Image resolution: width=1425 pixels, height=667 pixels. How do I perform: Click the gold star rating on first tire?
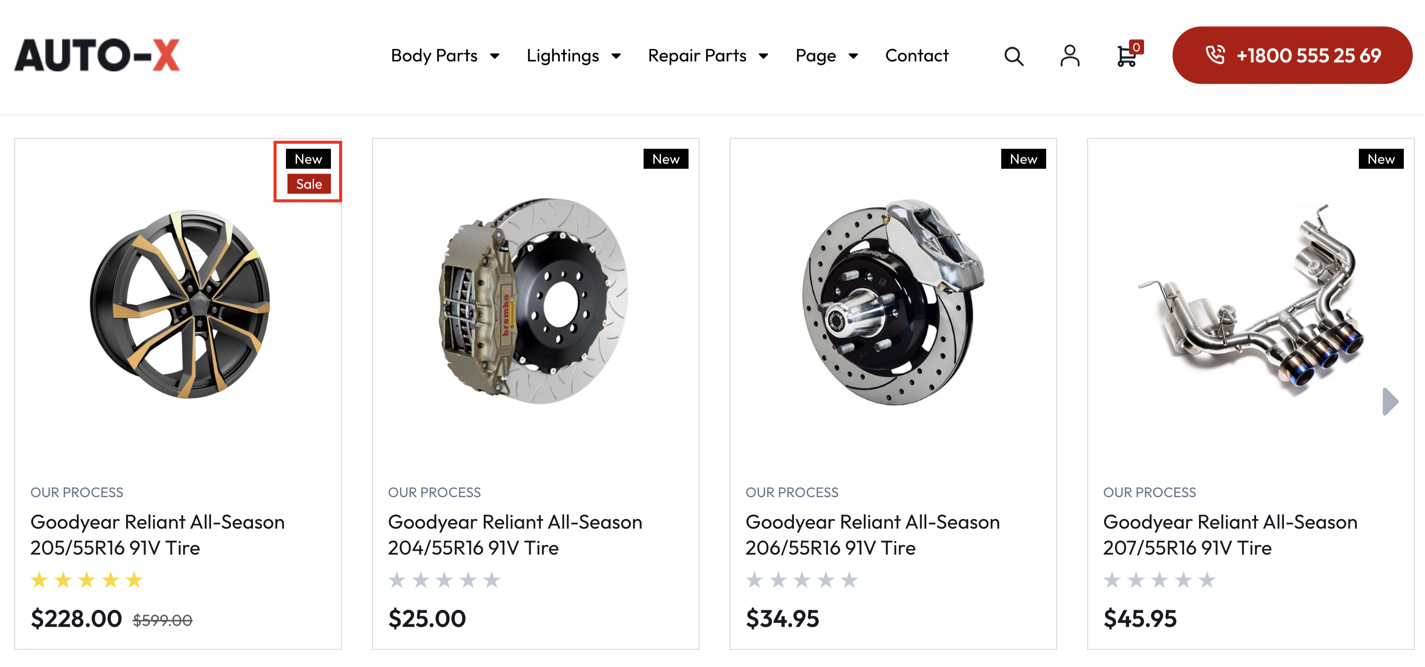(87, 580)
